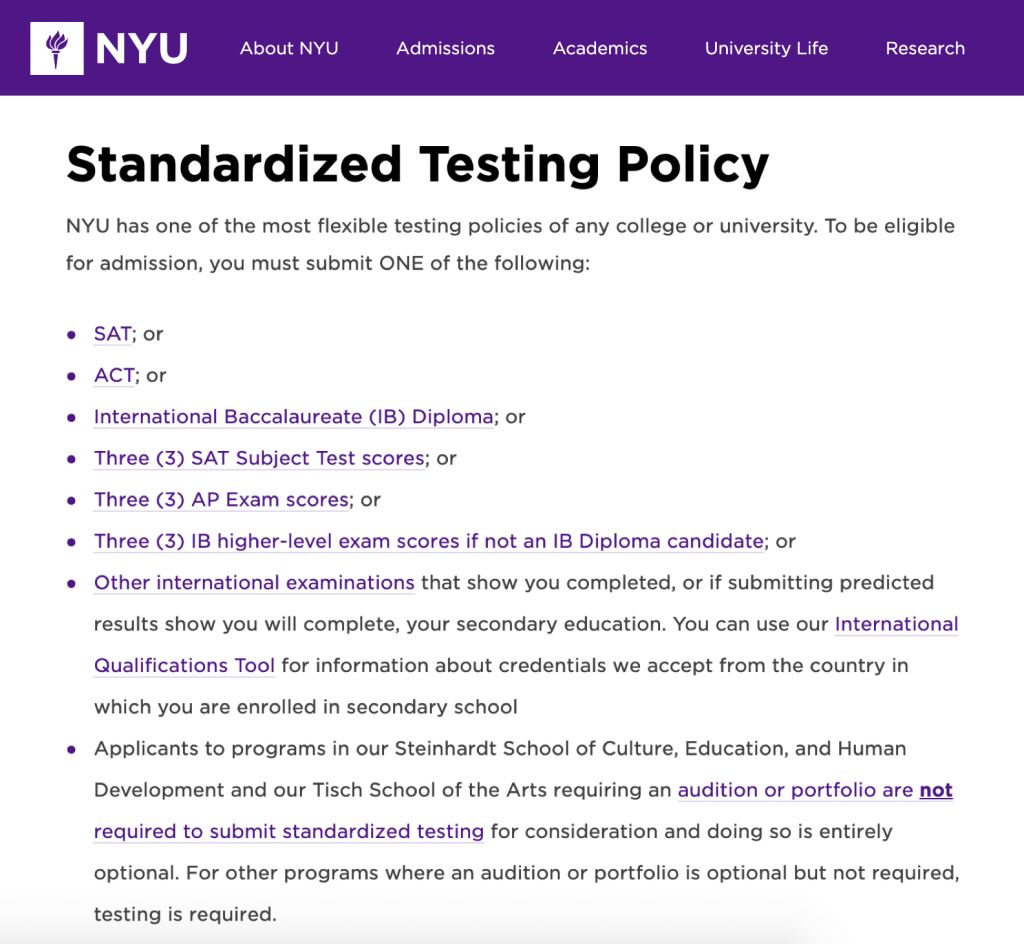Image resolution: width=1024 pixels, height=944 pixels.
Task: Open the University Life menu
Action: pos(766,48)
